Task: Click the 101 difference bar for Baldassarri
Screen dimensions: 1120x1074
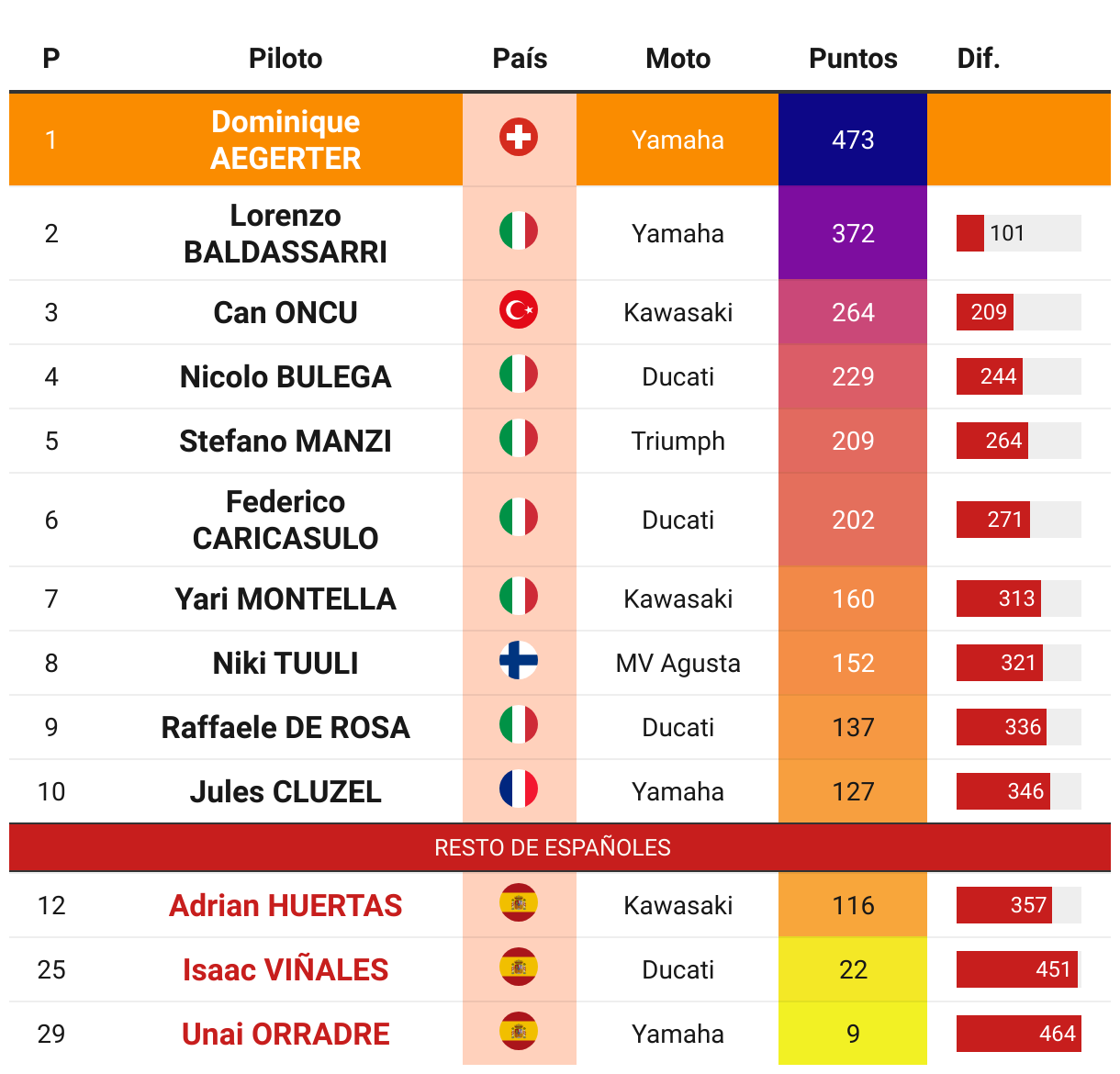Action: pos(1019,233)
